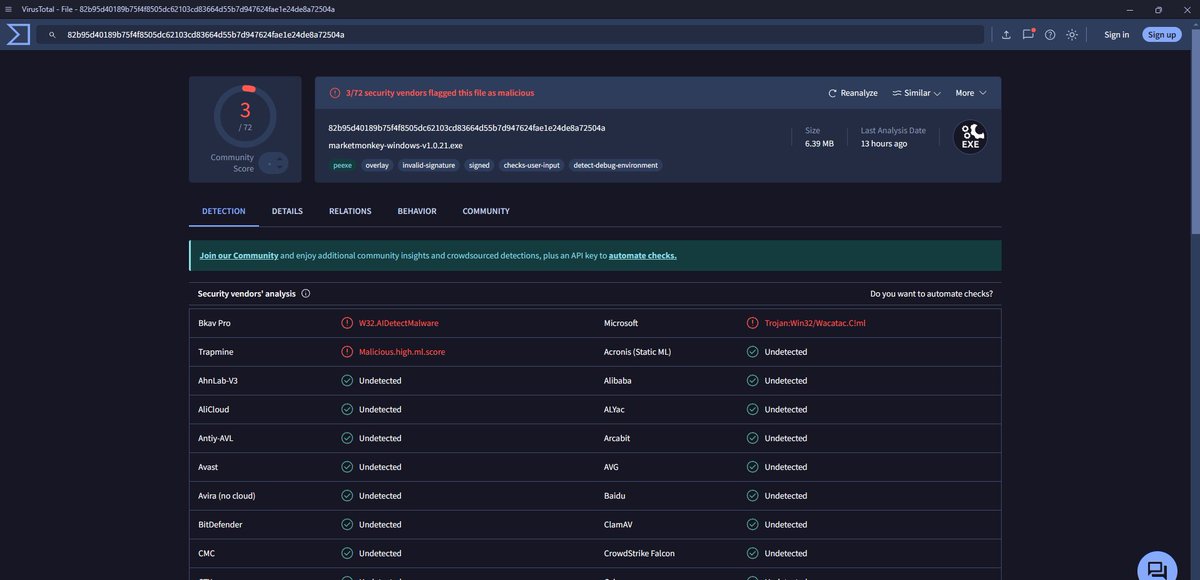Click the reanalyze circular arrow icon

pyautogui.click(x=832, y=93)
